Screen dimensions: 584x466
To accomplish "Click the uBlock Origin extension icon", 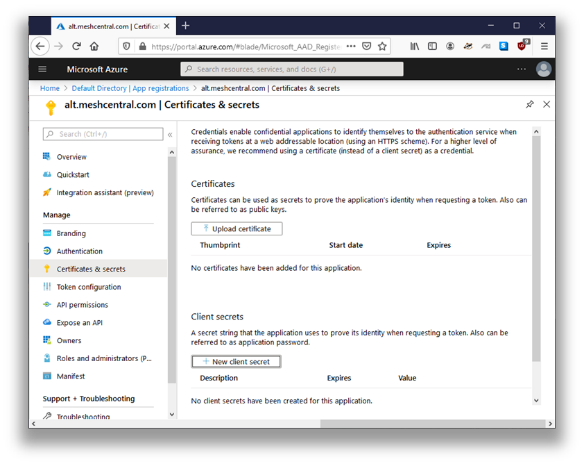I will 522,45.
